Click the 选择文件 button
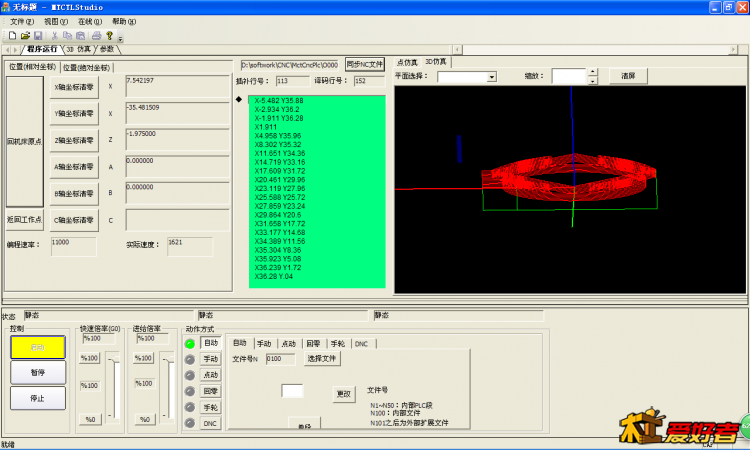 (x=322, y=359)
